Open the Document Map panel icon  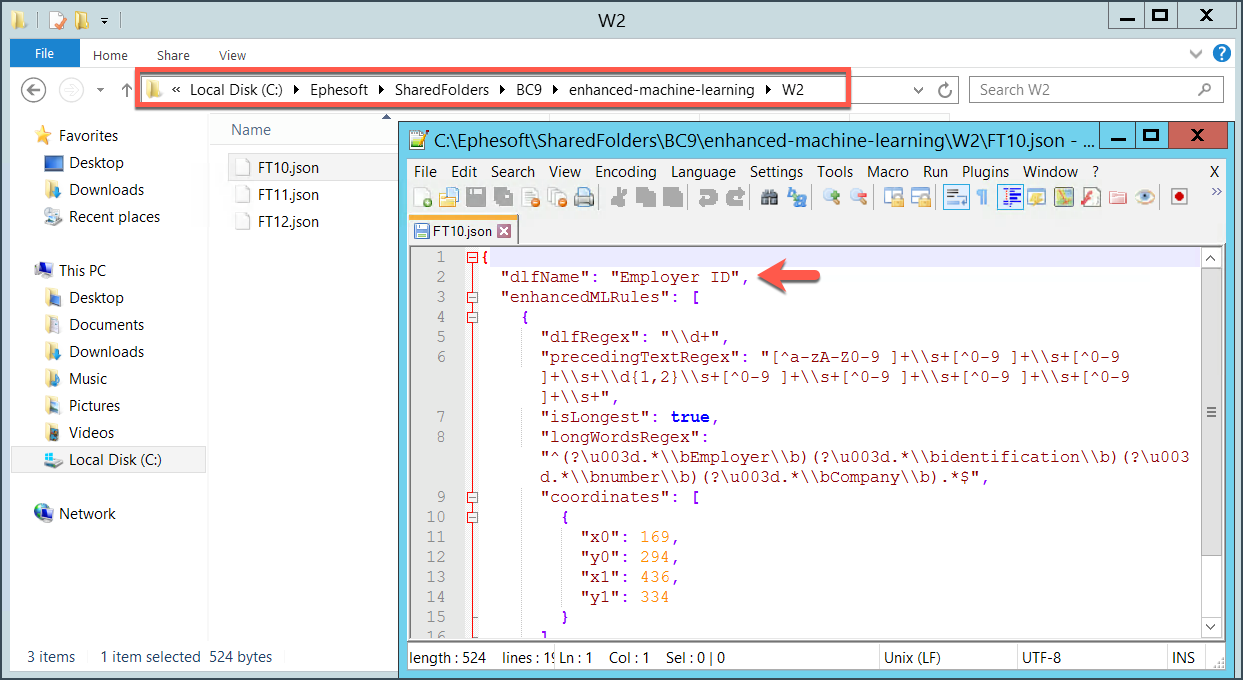coord(1064,197)
